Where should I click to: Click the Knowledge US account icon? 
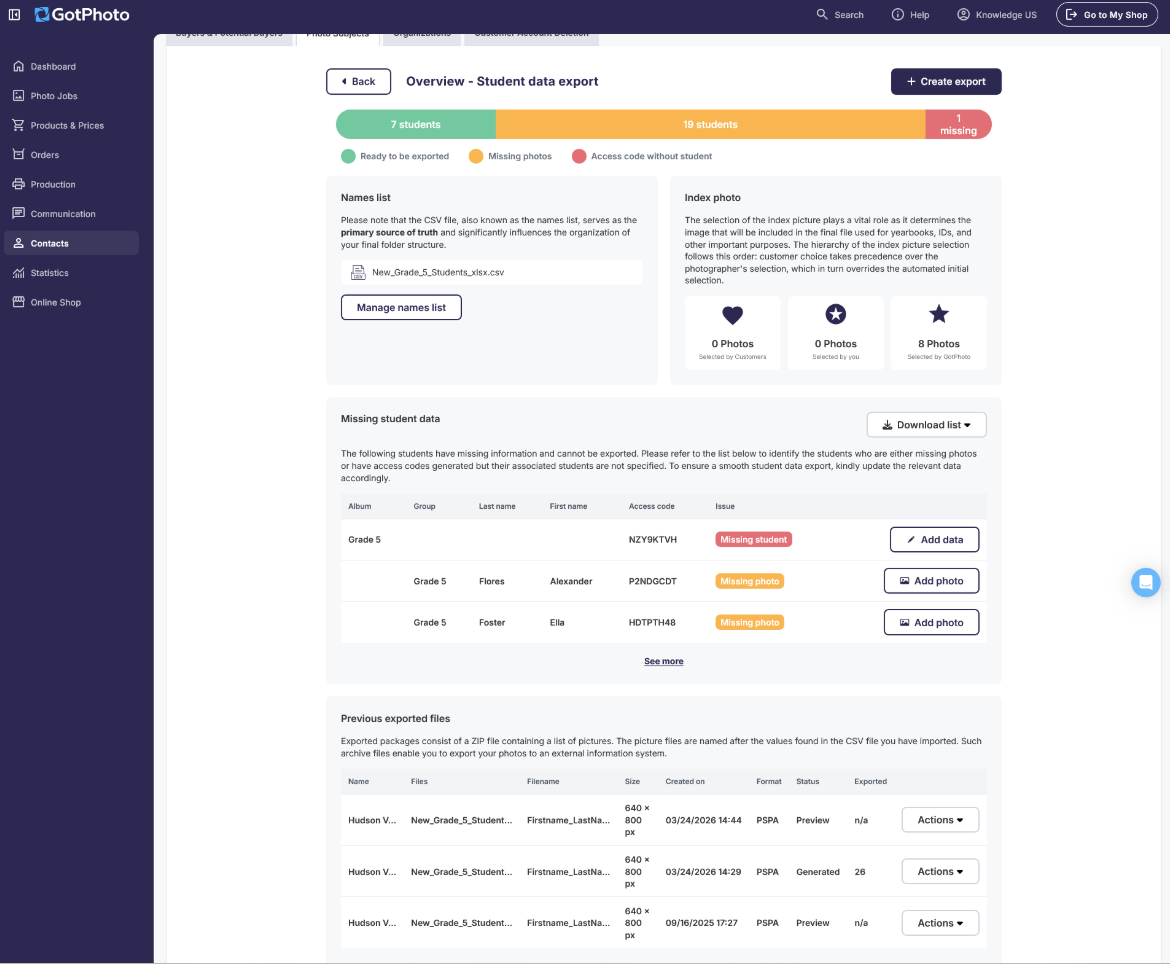pos(963,14)
